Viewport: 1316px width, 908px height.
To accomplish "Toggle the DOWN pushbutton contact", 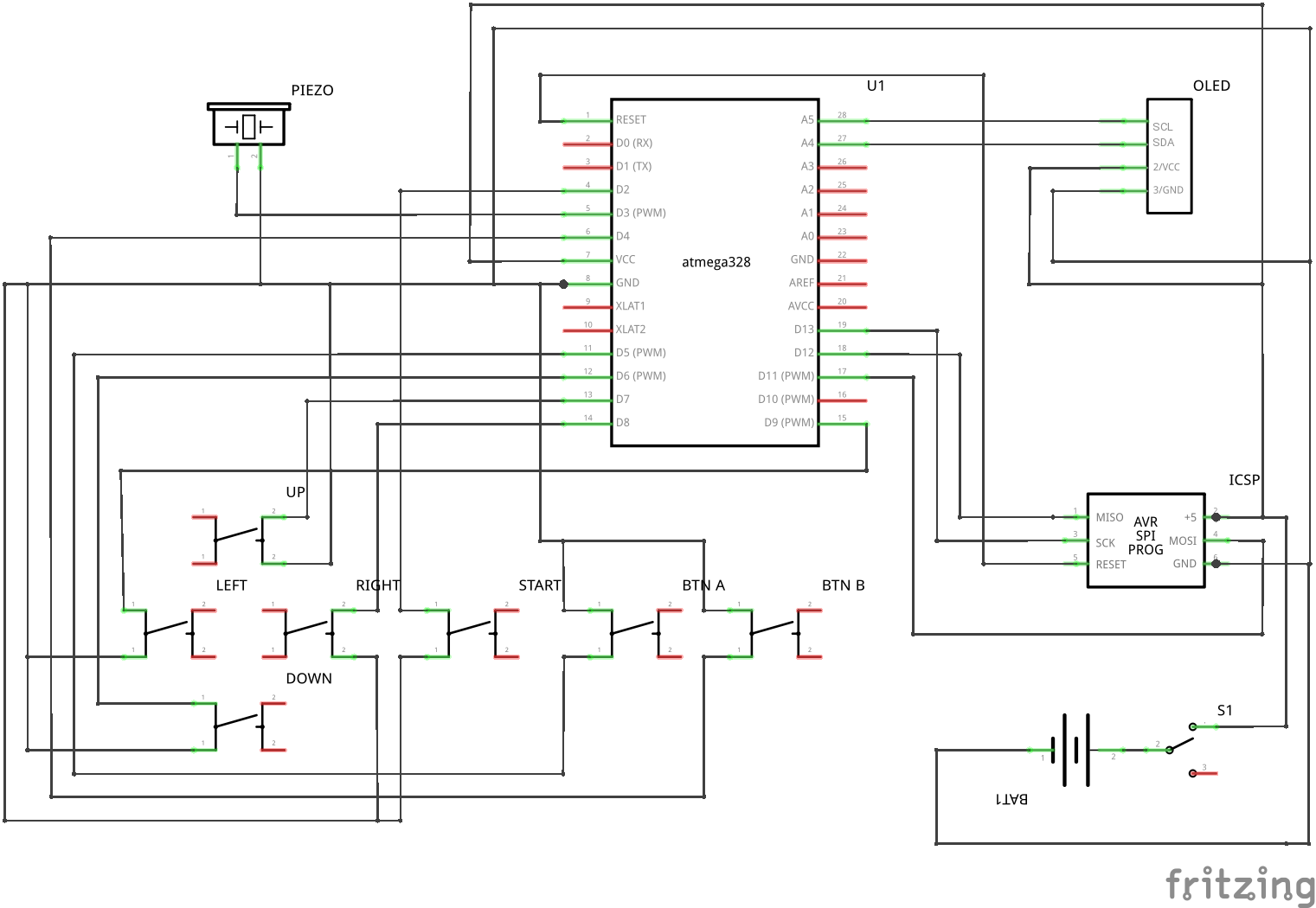I will tap(238, 726).
